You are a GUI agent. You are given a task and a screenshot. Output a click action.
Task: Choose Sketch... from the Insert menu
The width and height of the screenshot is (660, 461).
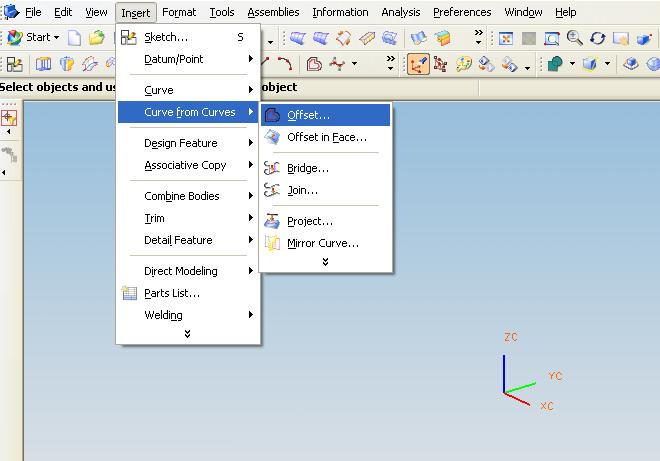[x=188, y=37]
